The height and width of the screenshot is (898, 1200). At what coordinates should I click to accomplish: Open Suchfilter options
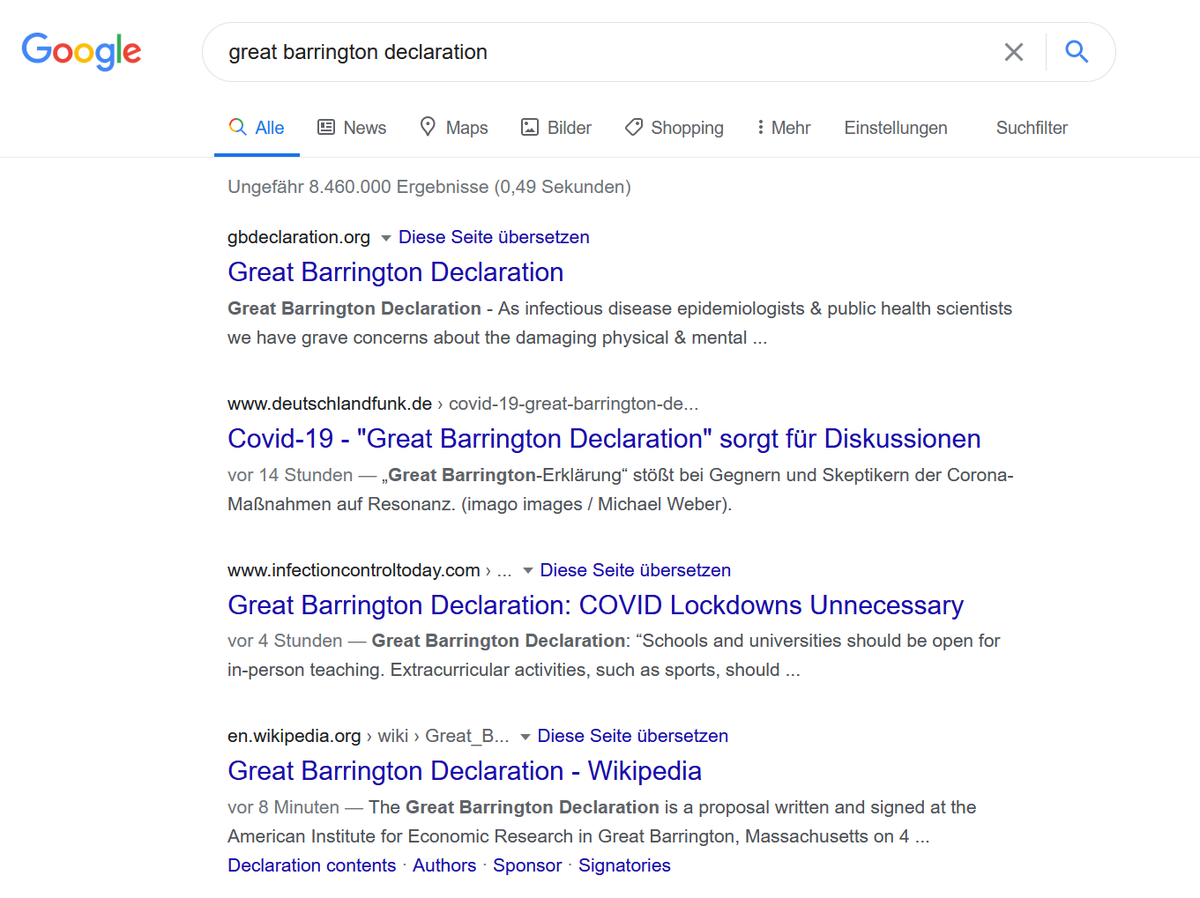tap(1032, 127)
